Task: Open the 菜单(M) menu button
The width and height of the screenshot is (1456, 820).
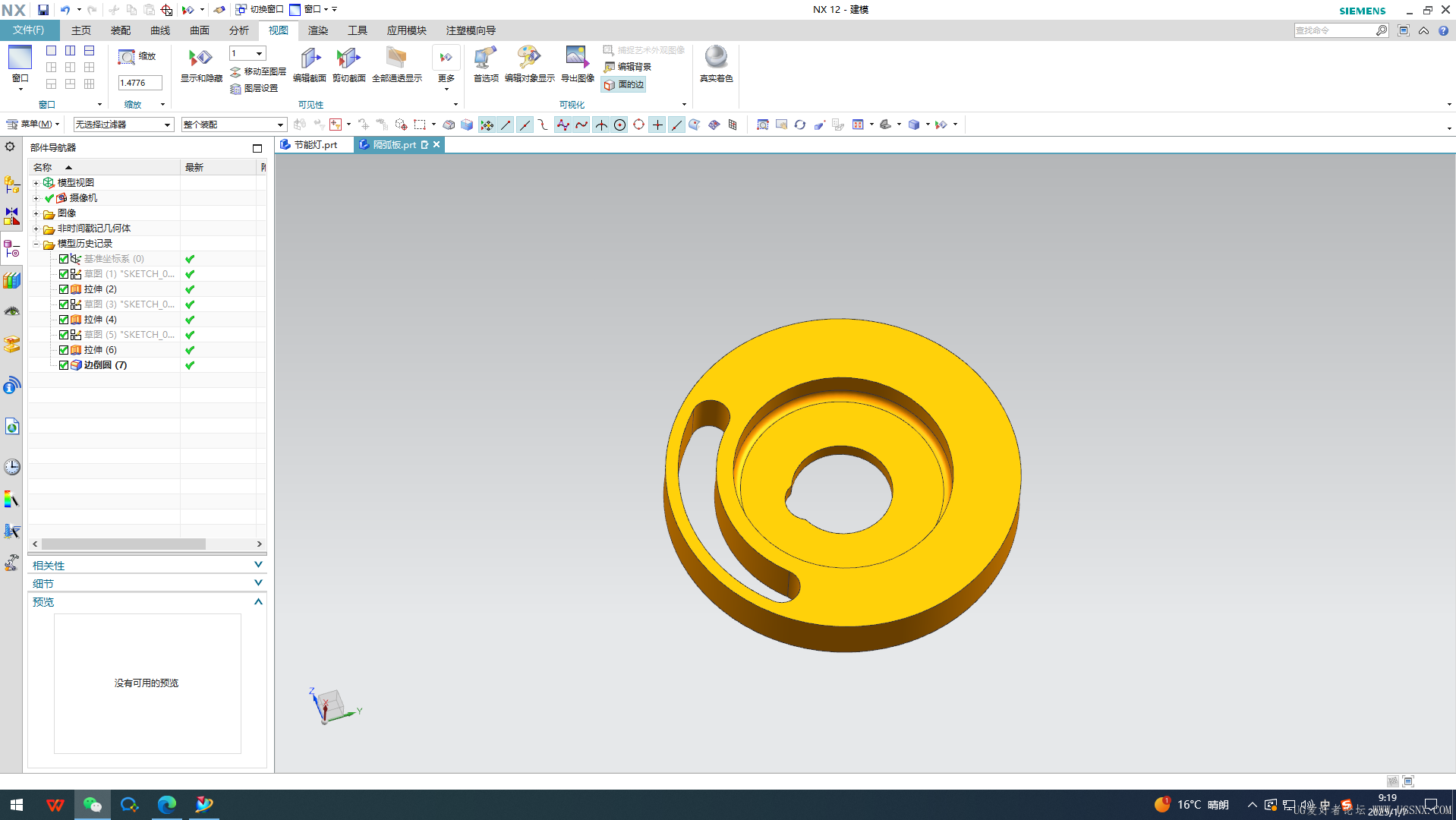Action: 33,125
